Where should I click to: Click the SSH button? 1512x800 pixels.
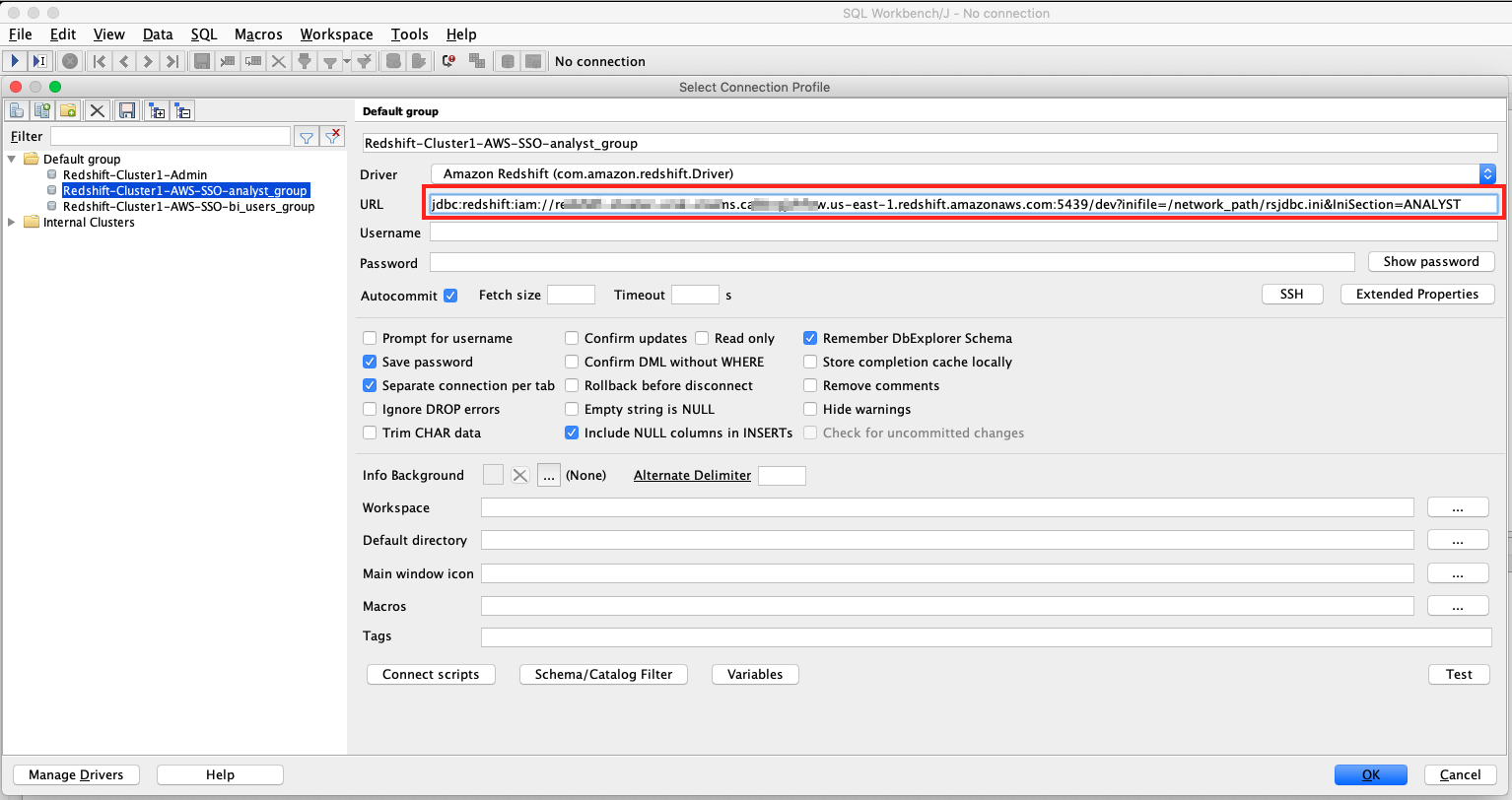pyautogui.click(x=1291, y=295)
